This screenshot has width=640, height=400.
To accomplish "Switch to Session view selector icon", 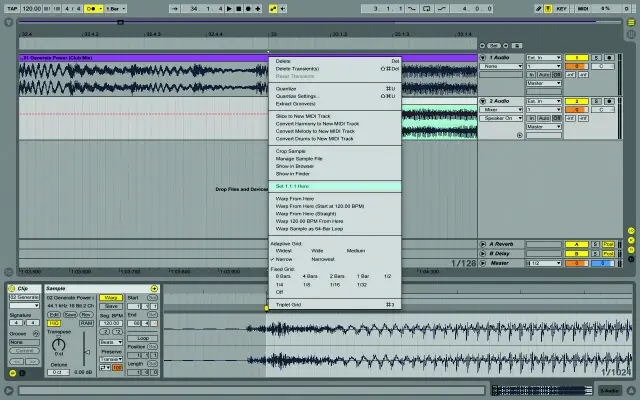I will (x=631, y=35).
